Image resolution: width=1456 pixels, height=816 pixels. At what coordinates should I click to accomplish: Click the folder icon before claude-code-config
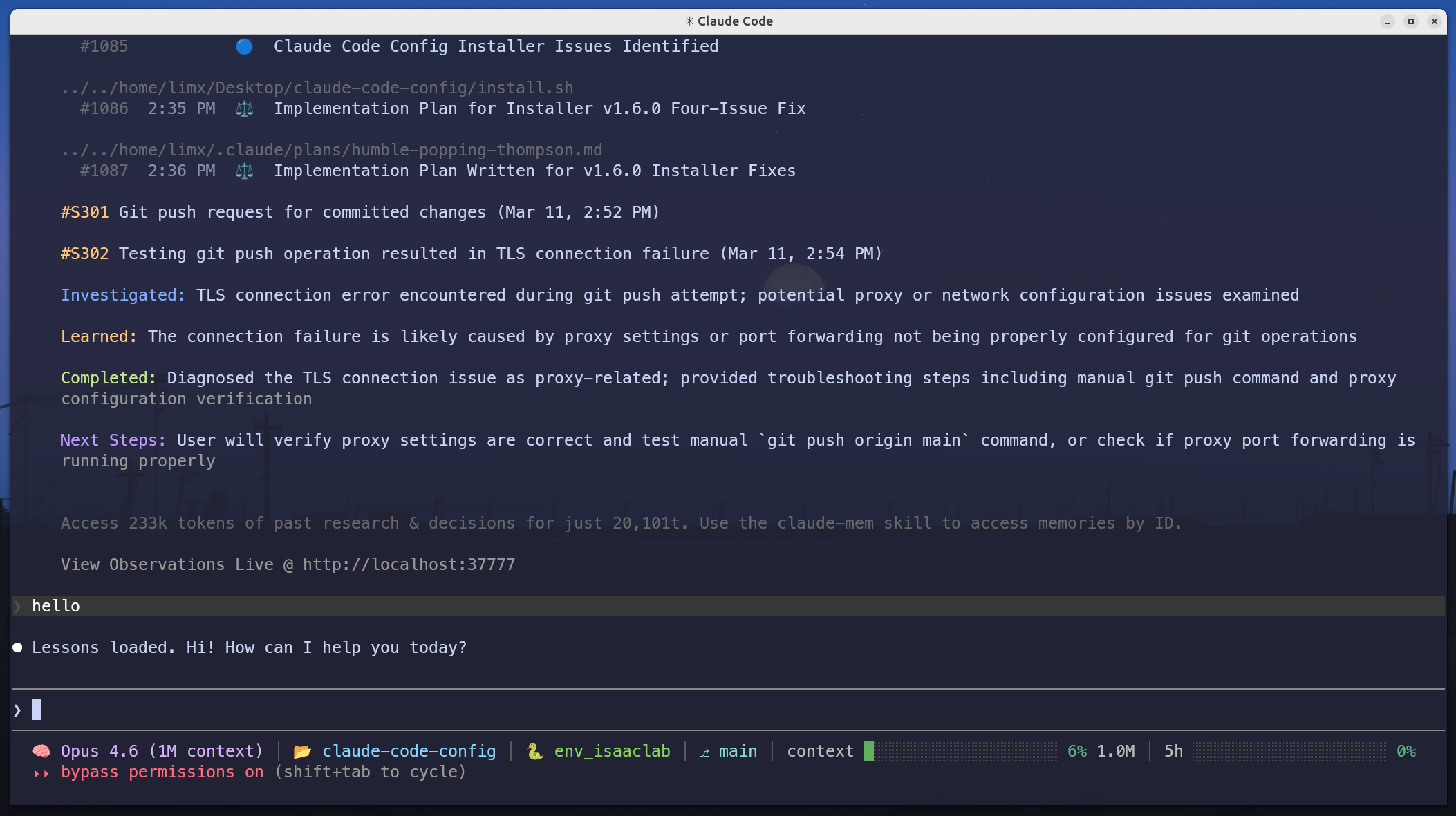coord(302,751)
